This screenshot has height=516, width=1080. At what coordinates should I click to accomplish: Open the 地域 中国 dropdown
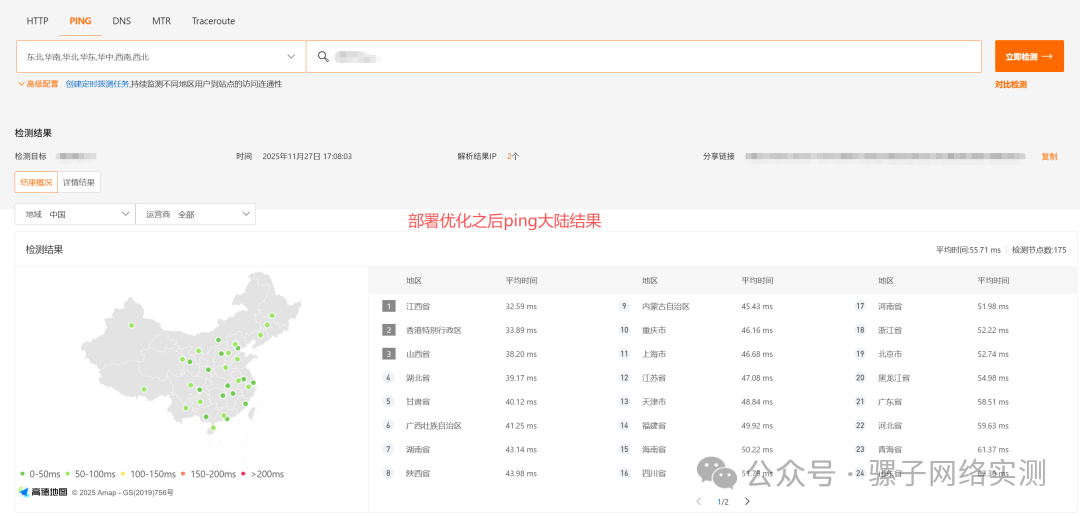tap(75, 214)
